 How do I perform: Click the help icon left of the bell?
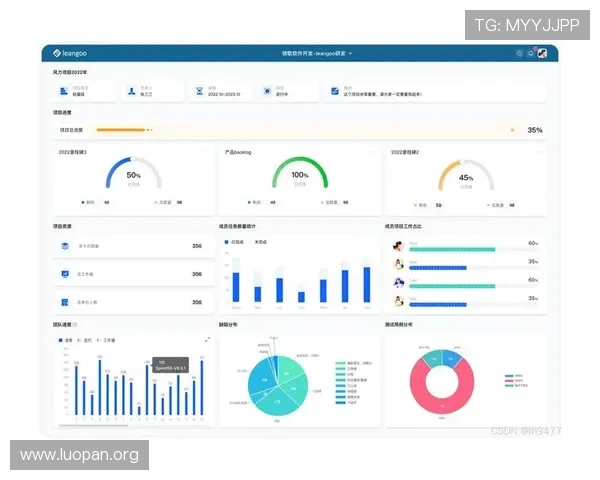[519, 54]
